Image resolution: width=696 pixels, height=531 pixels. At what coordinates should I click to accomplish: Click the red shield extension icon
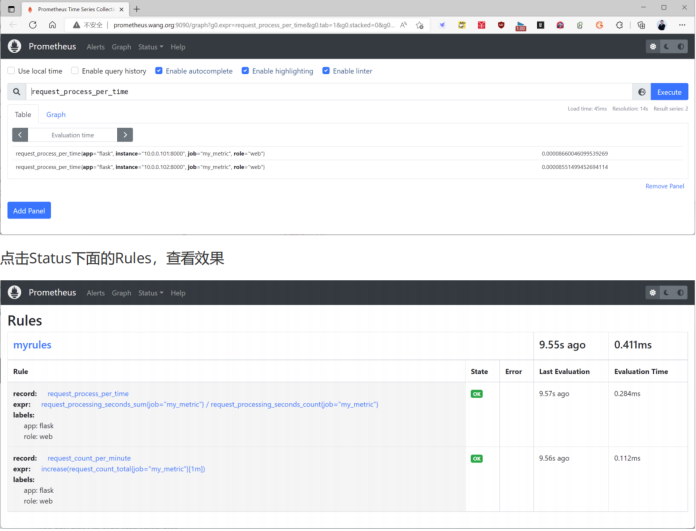[501, 25]
